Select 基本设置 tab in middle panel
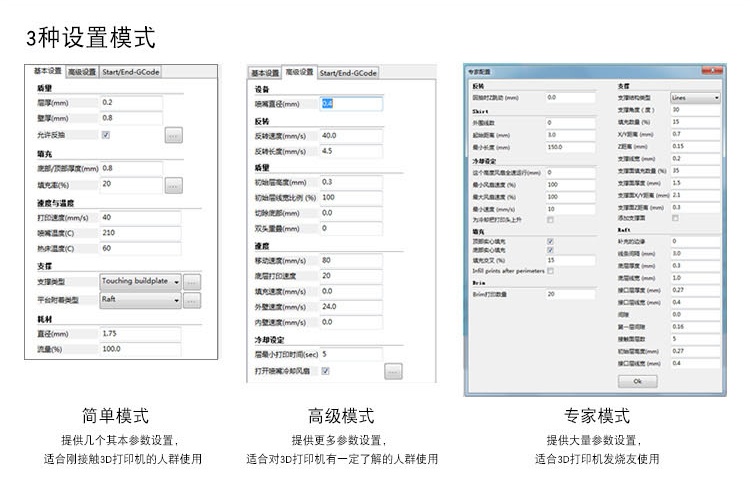Screen dimensions: 750x488 (x=265, y=73)
